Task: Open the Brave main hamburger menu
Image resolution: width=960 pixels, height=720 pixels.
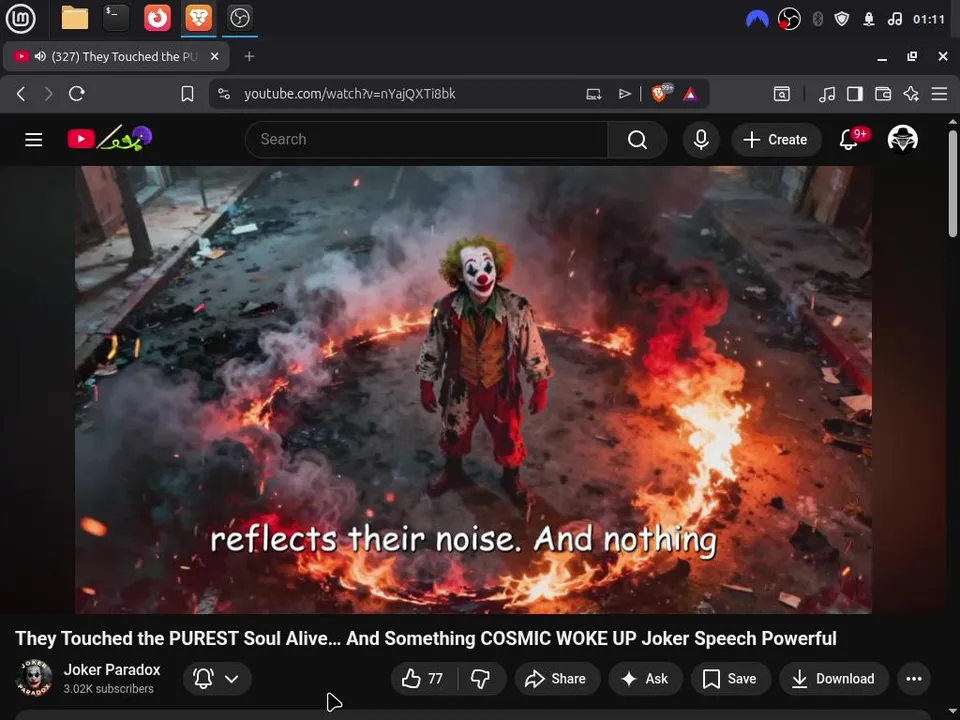Action: coord(939,94)
